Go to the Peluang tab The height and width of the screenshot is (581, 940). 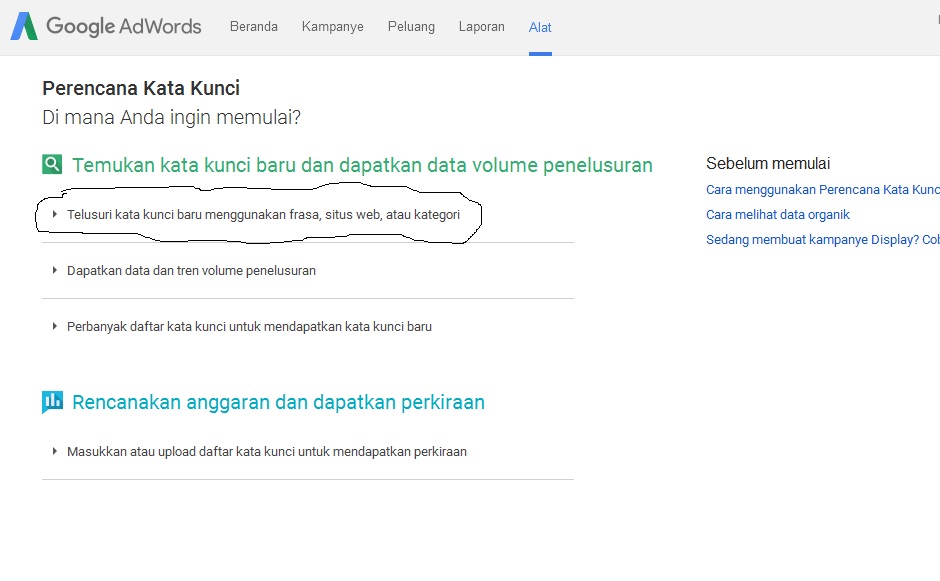coord(411,27)
